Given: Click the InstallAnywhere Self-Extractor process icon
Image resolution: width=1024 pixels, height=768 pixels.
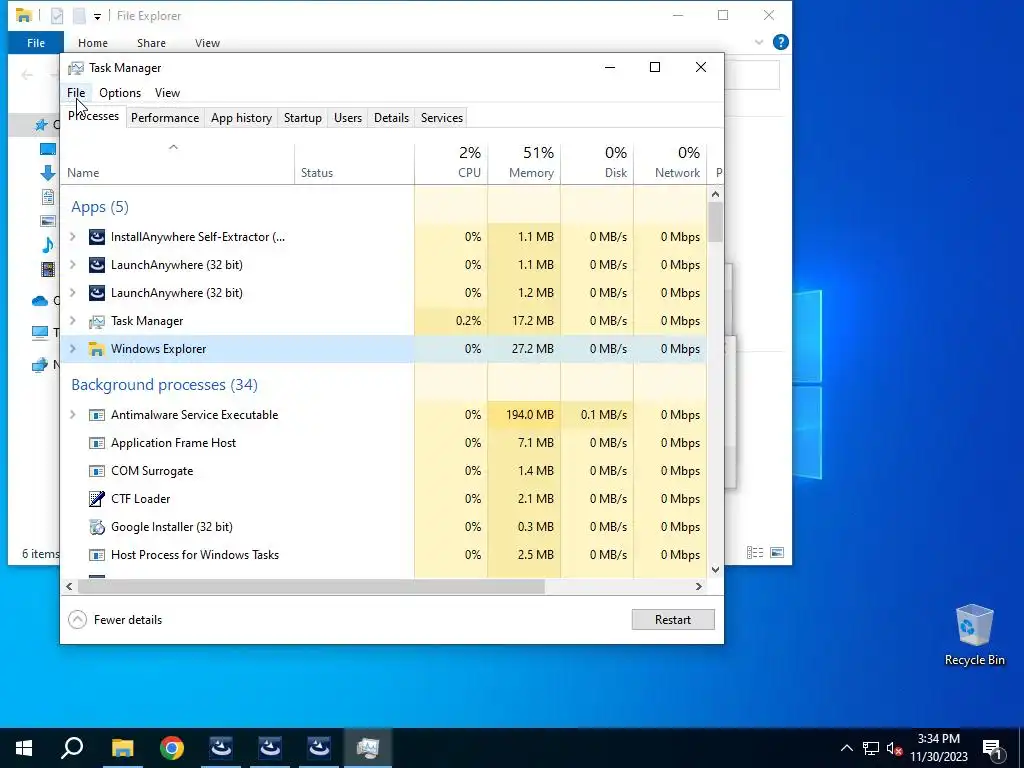Looking at the screenshot, I should click(97, 236).
